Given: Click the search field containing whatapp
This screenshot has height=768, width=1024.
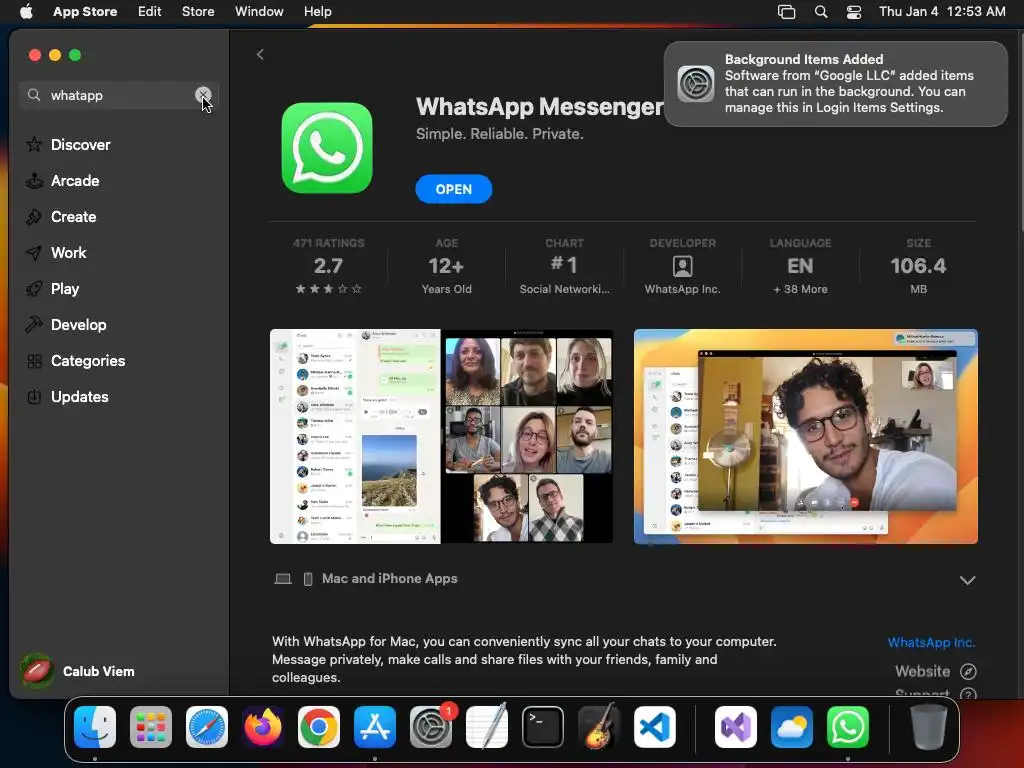Looking at the screenshot, I should 118,95.
